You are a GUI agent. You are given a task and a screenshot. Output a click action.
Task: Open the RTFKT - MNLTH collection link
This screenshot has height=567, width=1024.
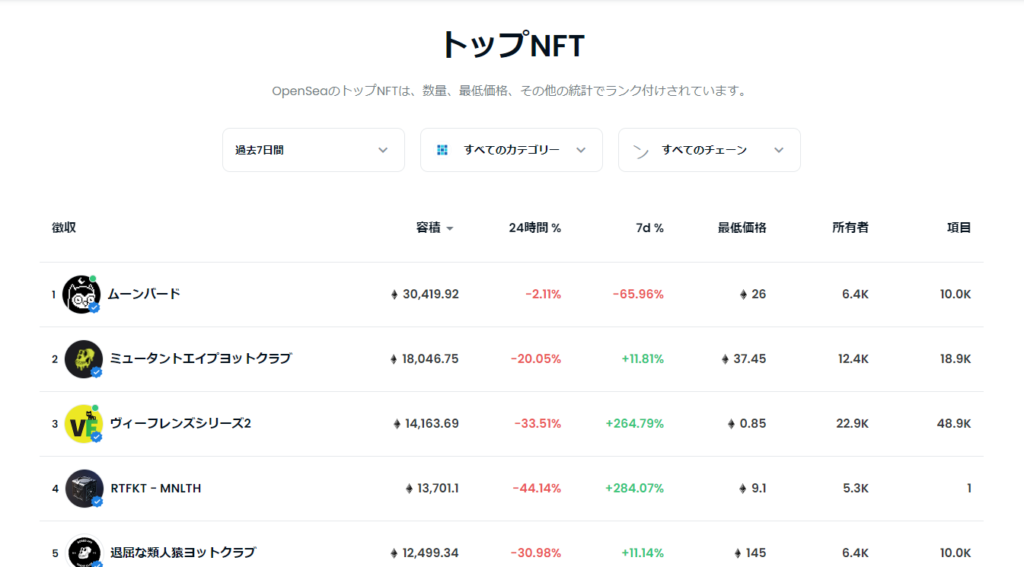click(156, 488)
